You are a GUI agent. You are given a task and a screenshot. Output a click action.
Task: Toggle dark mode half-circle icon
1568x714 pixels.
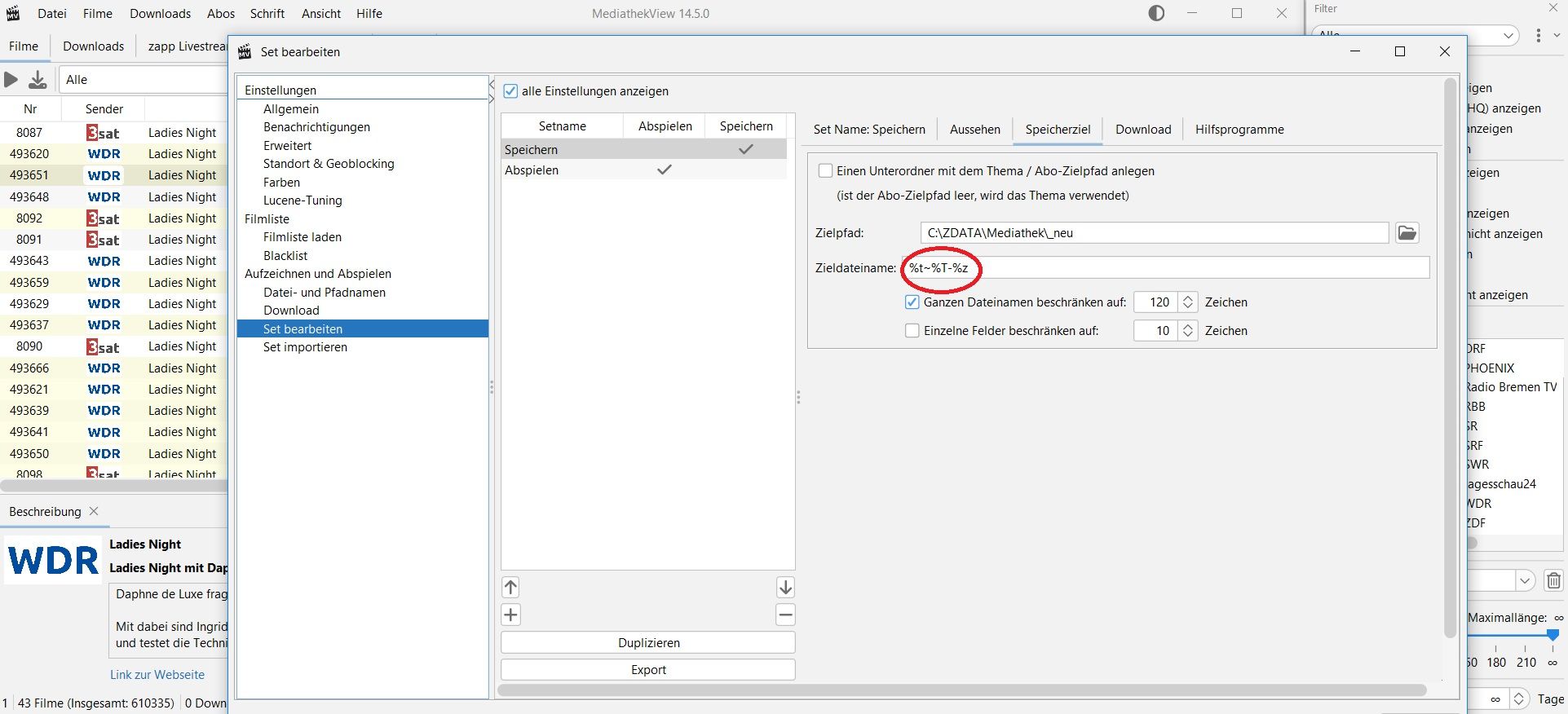click(x=1156, y=13)
